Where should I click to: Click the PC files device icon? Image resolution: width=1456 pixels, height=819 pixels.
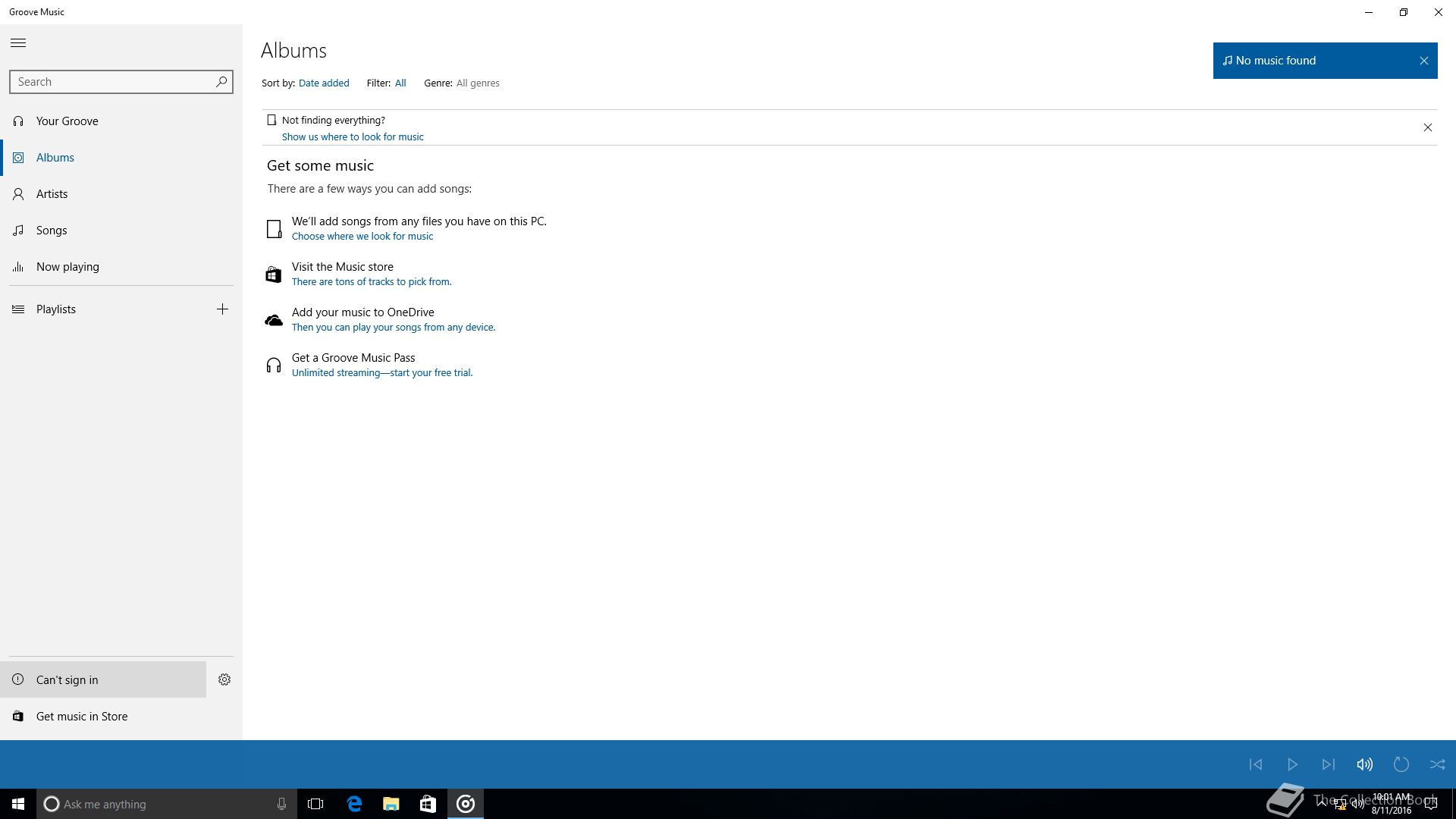coord(274,229)
